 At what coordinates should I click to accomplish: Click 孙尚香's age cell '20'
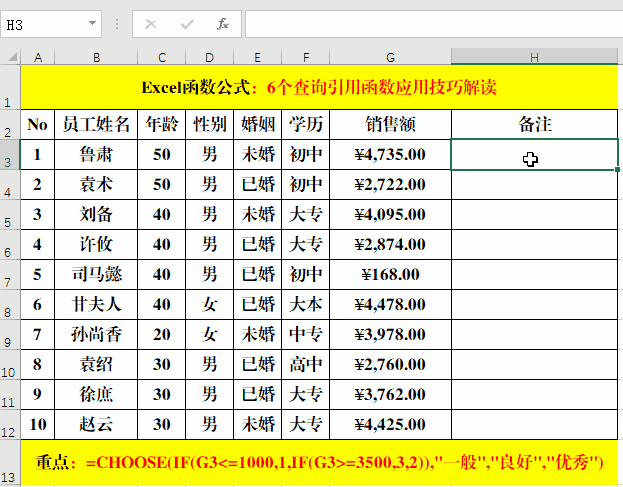(162, 334)
